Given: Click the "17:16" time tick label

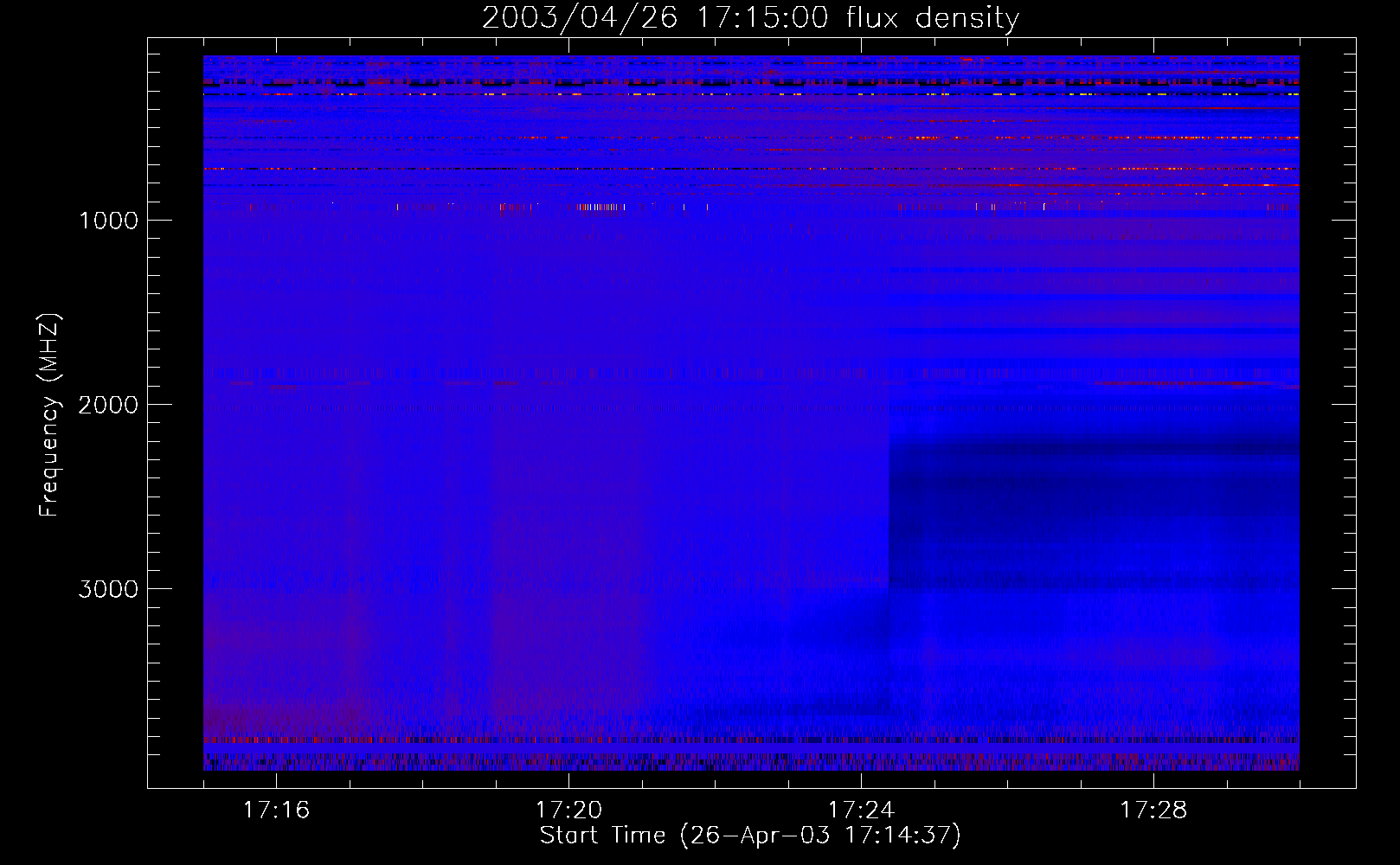Looking at the screenshot, I should click(276, 811).
